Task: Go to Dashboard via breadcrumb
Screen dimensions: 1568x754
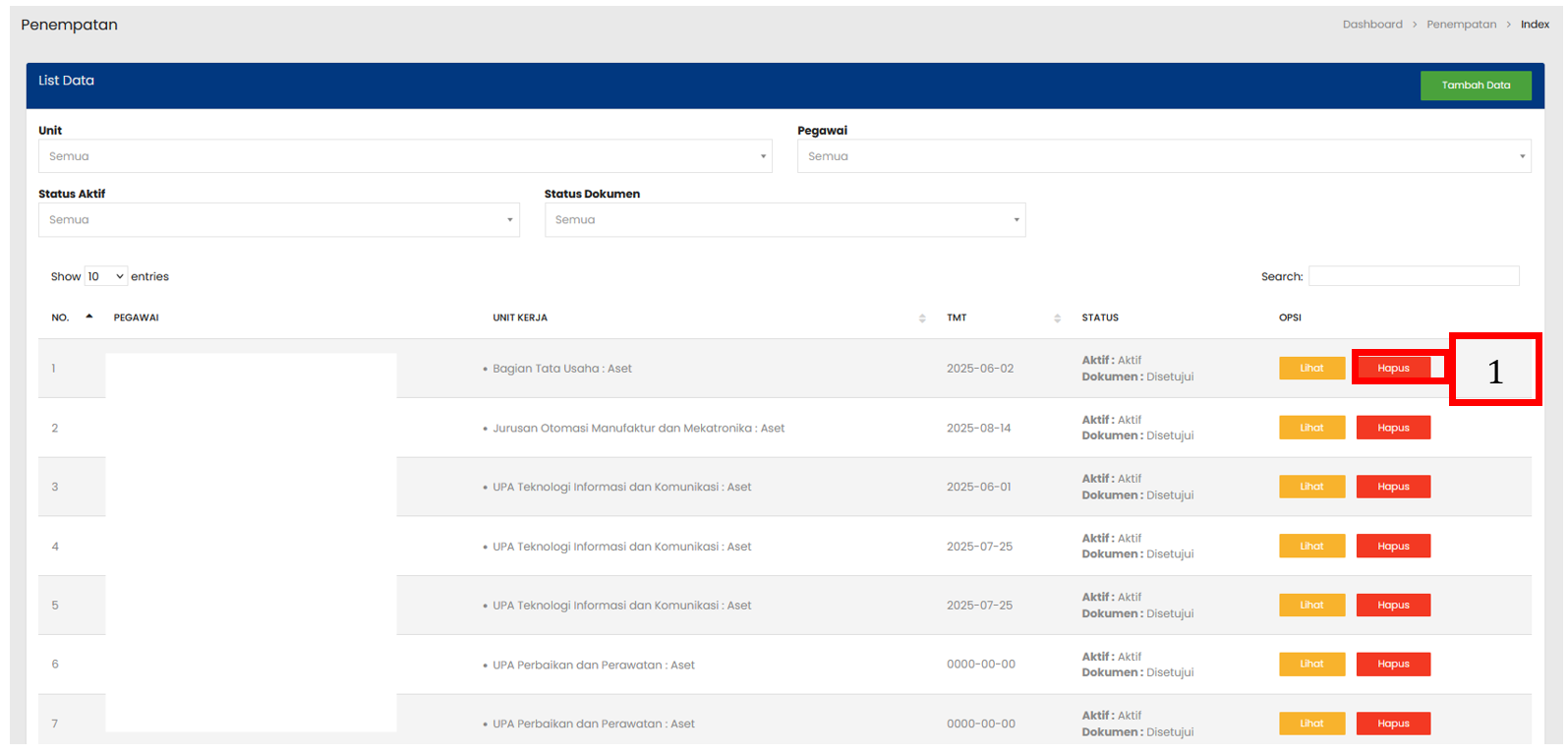Action: click(x=1371, y=25)
